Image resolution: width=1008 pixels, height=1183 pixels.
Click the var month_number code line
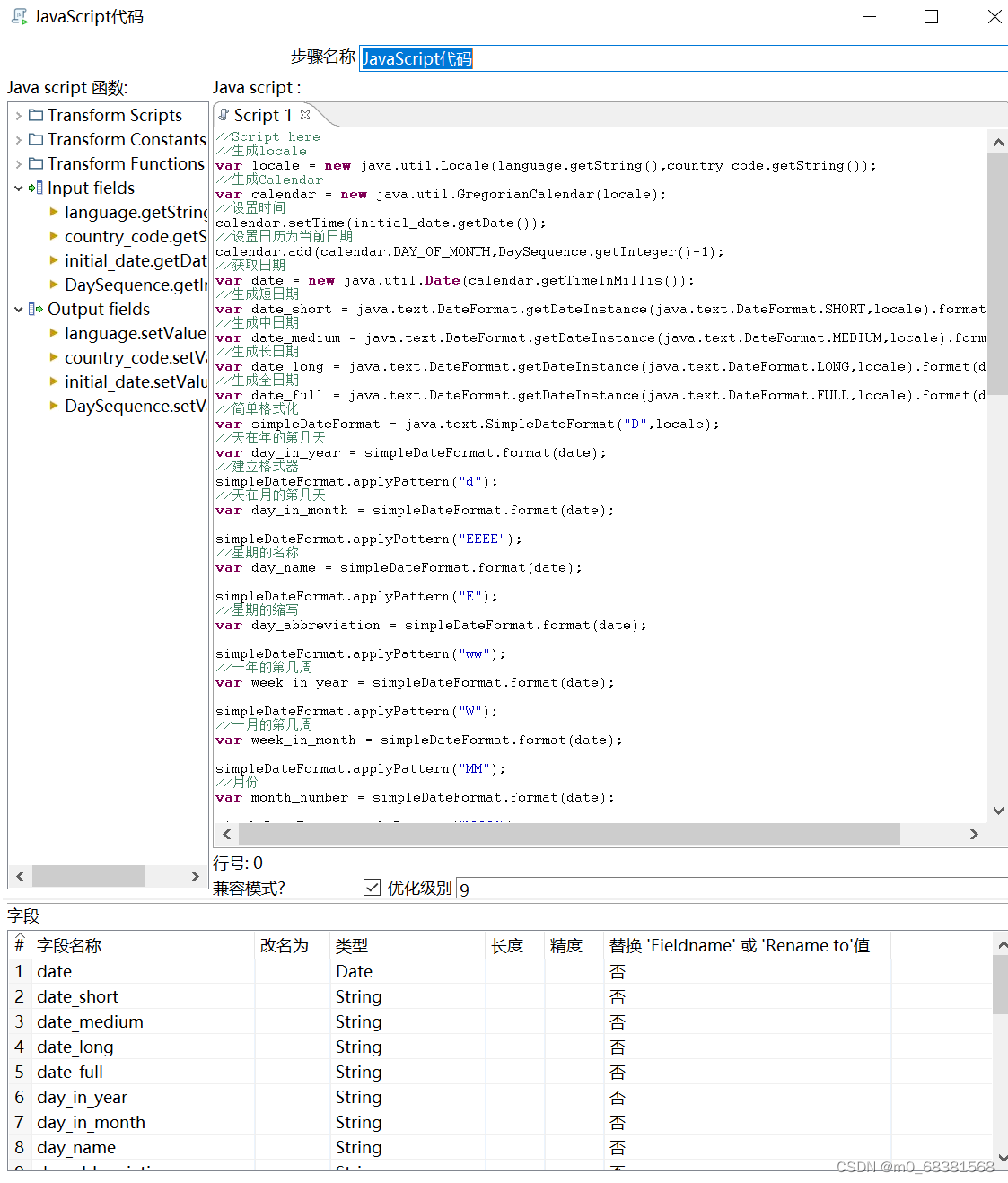click(415, 798)
